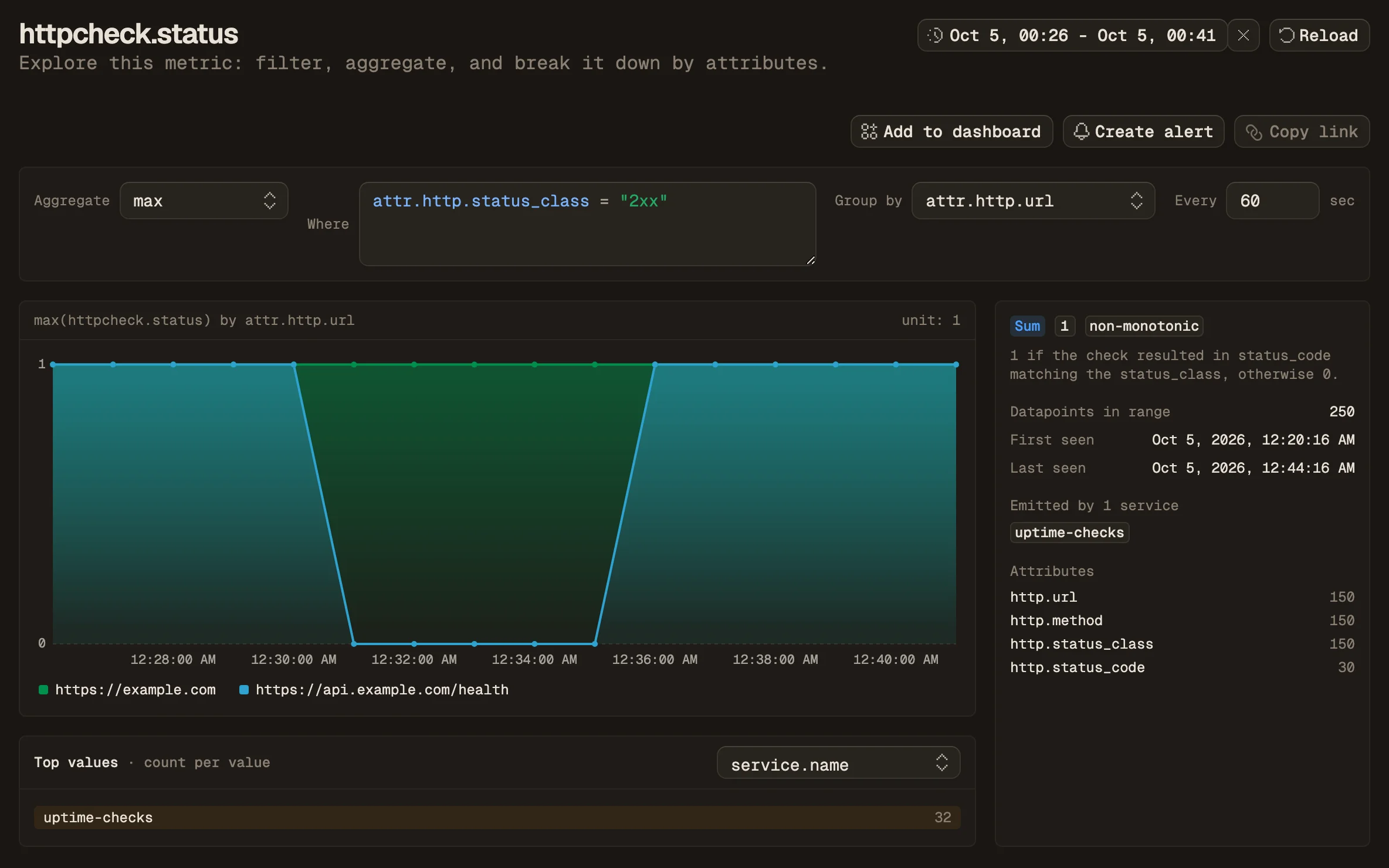Click the http.status_class attribute row
The width and height of the screenshot is (1389, 868).
tap(1182, 644)
